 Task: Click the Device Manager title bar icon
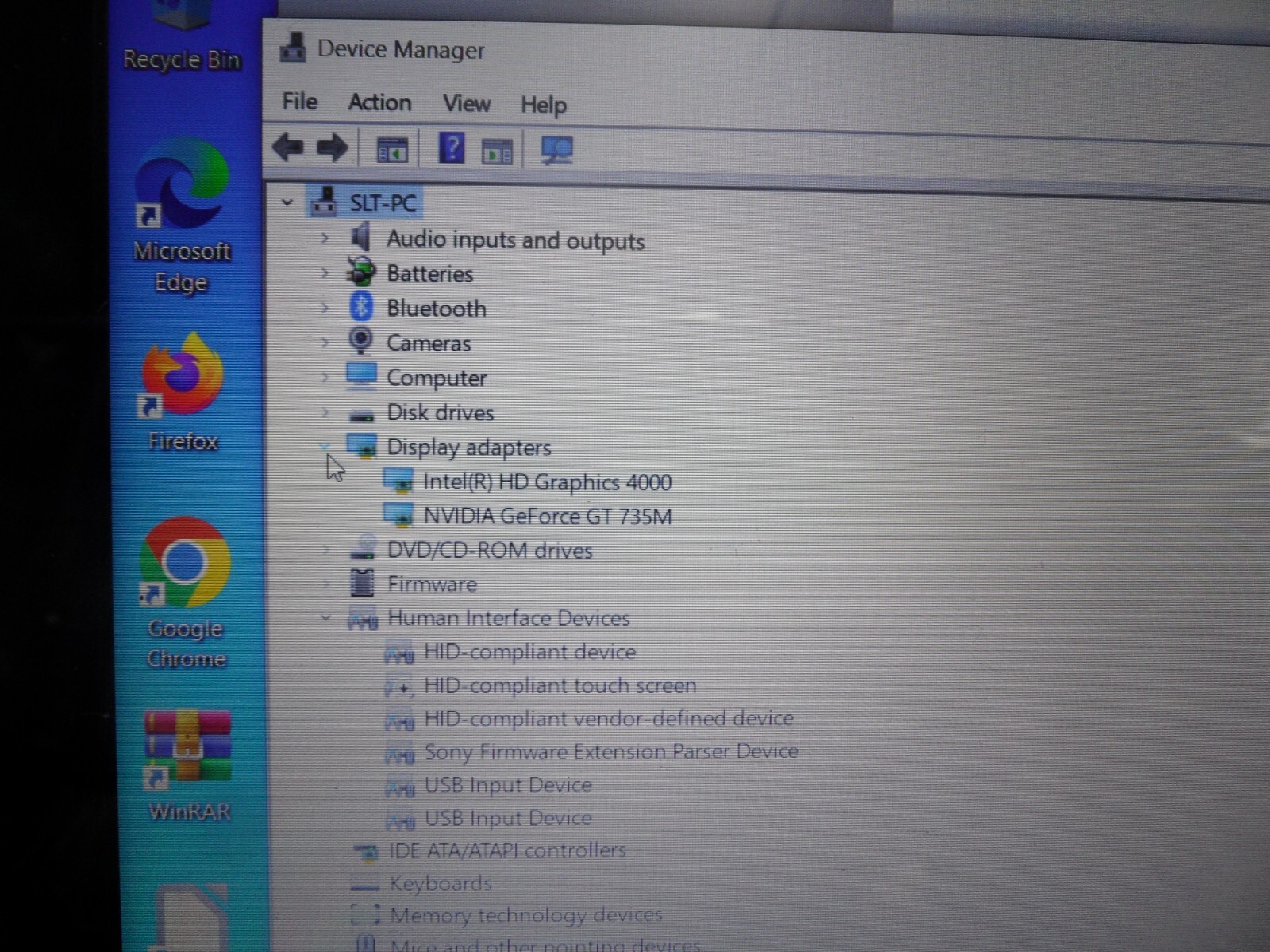293,48
